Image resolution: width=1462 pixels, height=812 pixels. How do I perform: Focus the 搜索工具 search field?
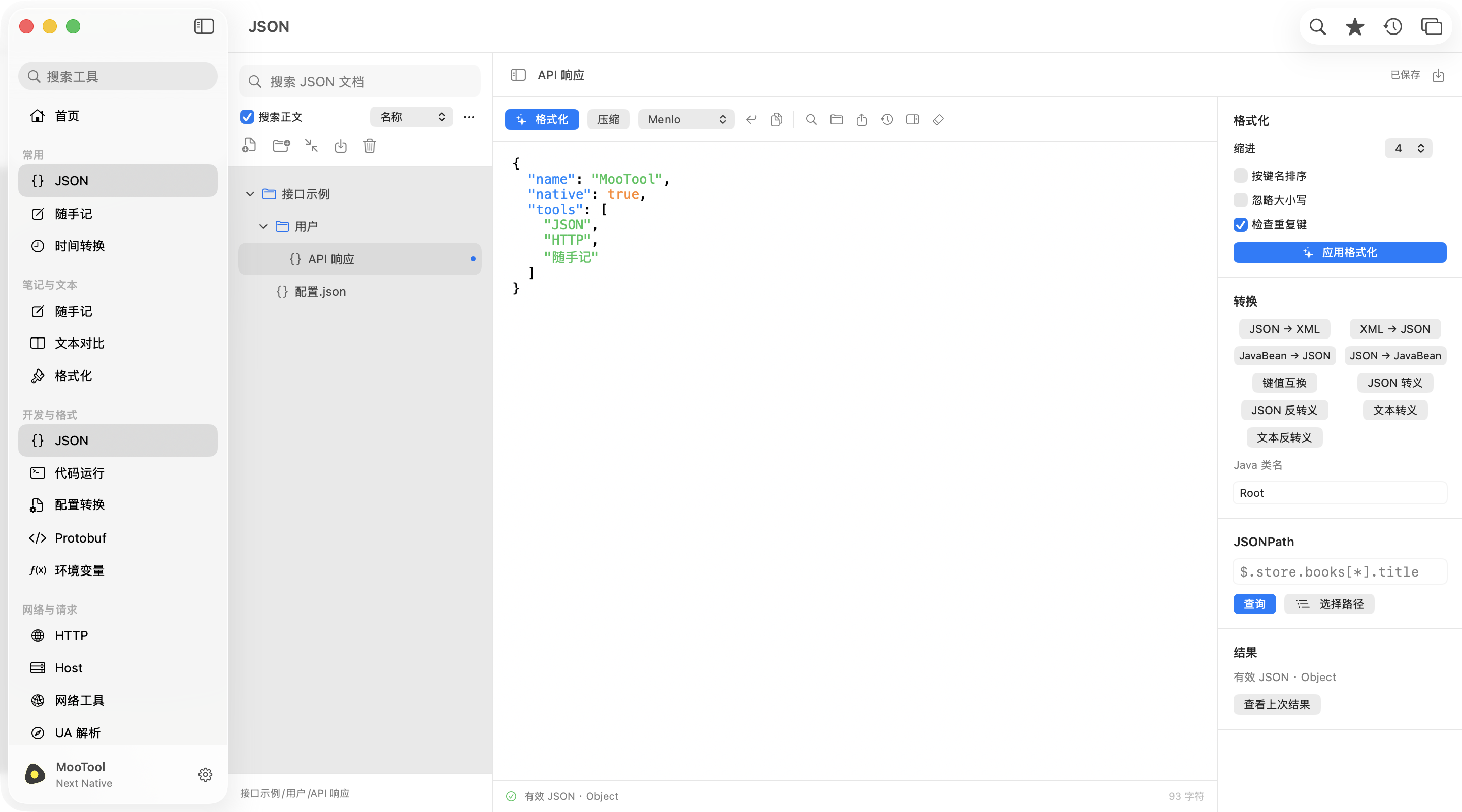pyautogui.click(x=118, y=76)
